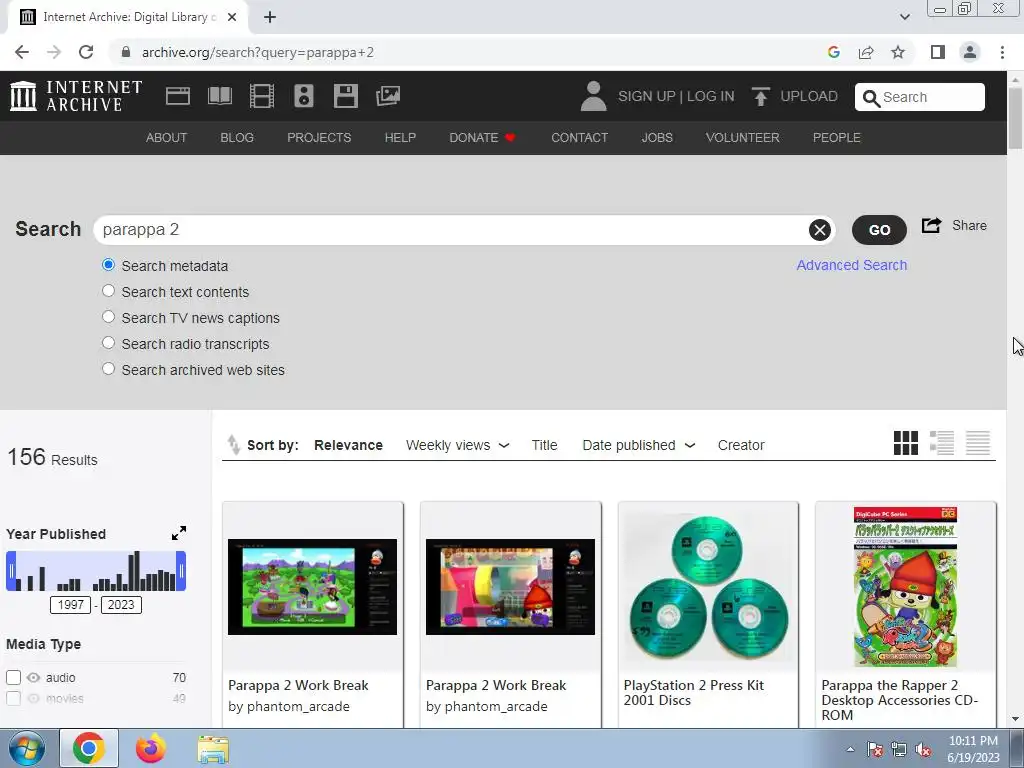
Task: Select Search metadata radio button
Action: click(108, 264)
